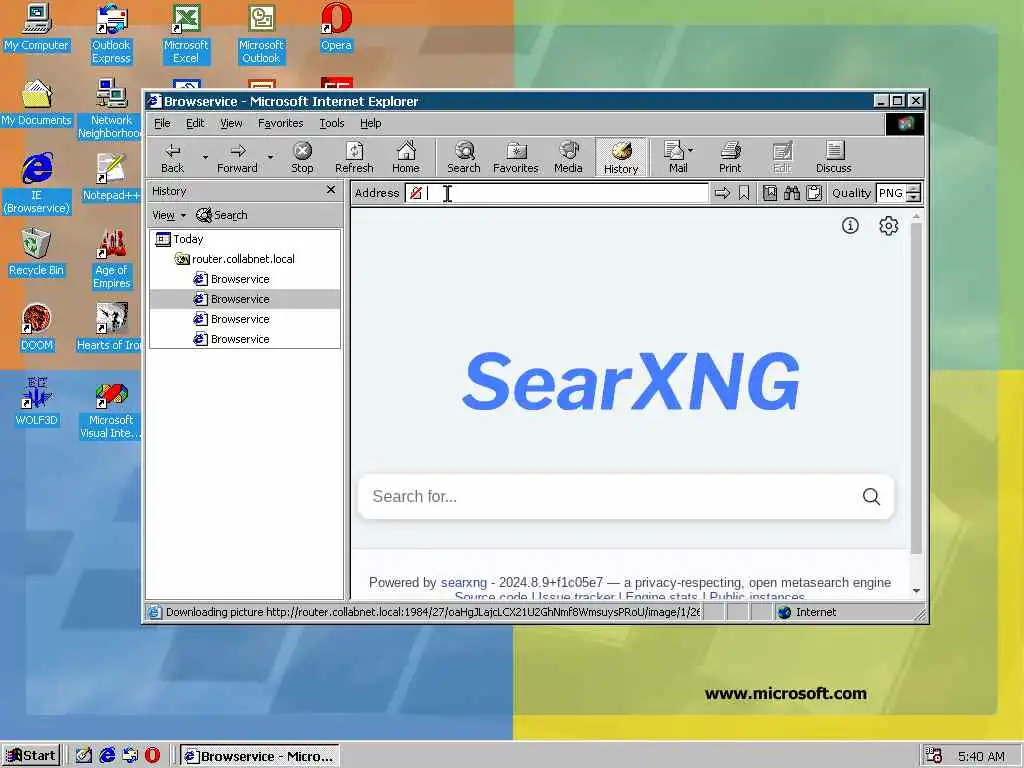Click Internet Explorer quick launch icon

[107, 756]
